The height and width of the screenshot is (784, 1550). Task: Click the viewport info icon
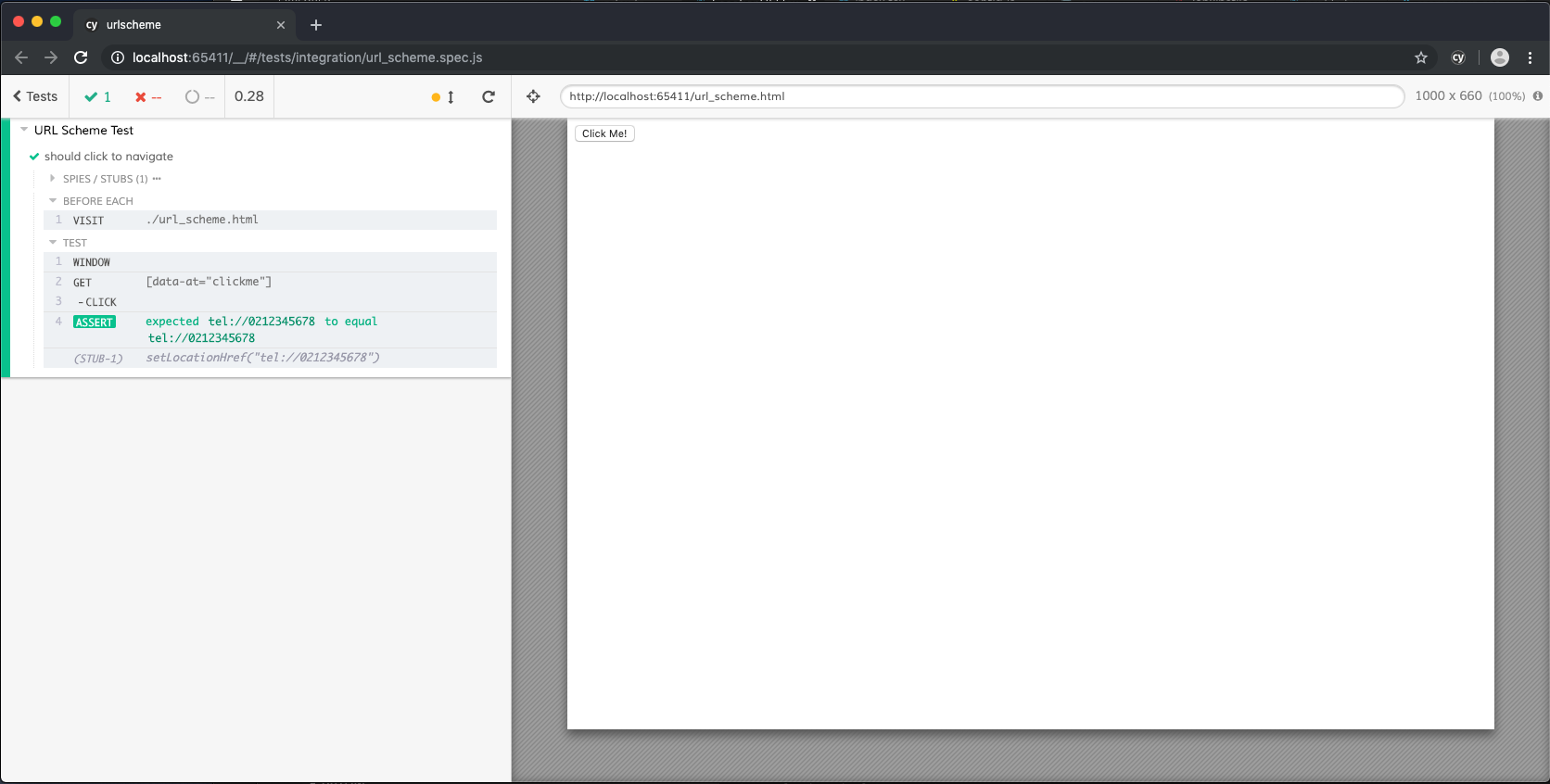point(1538,96)
